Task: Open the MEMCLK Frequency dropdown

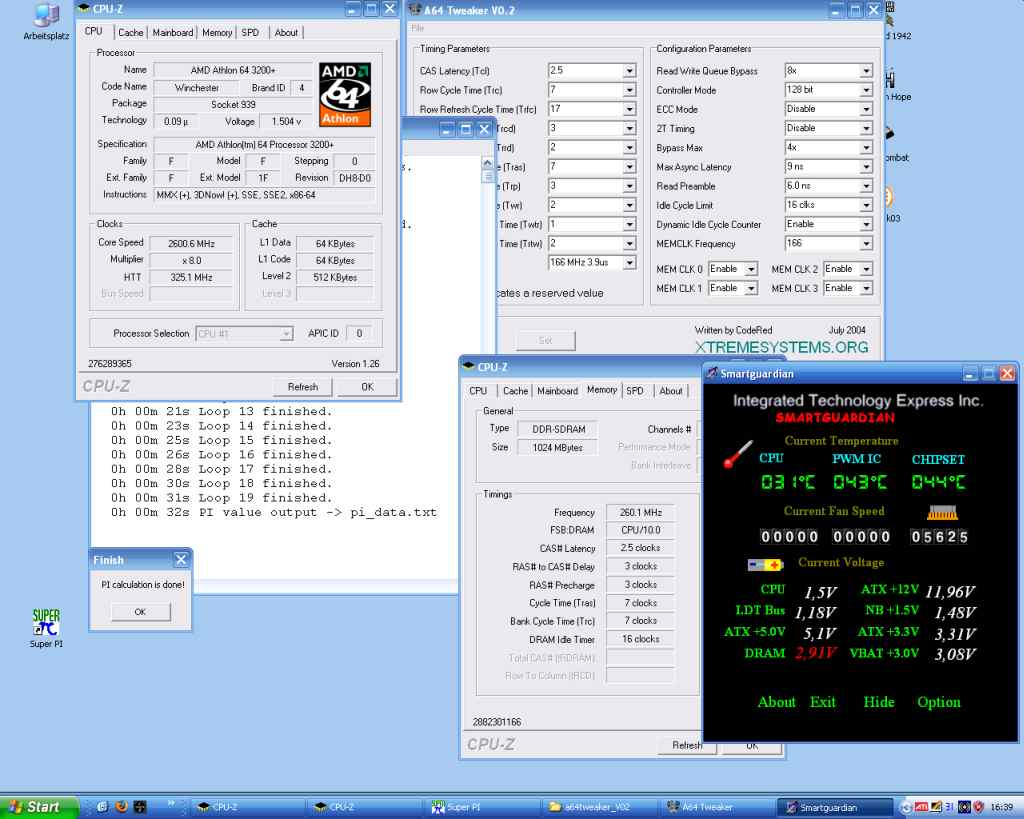Action: coord(866,244)
